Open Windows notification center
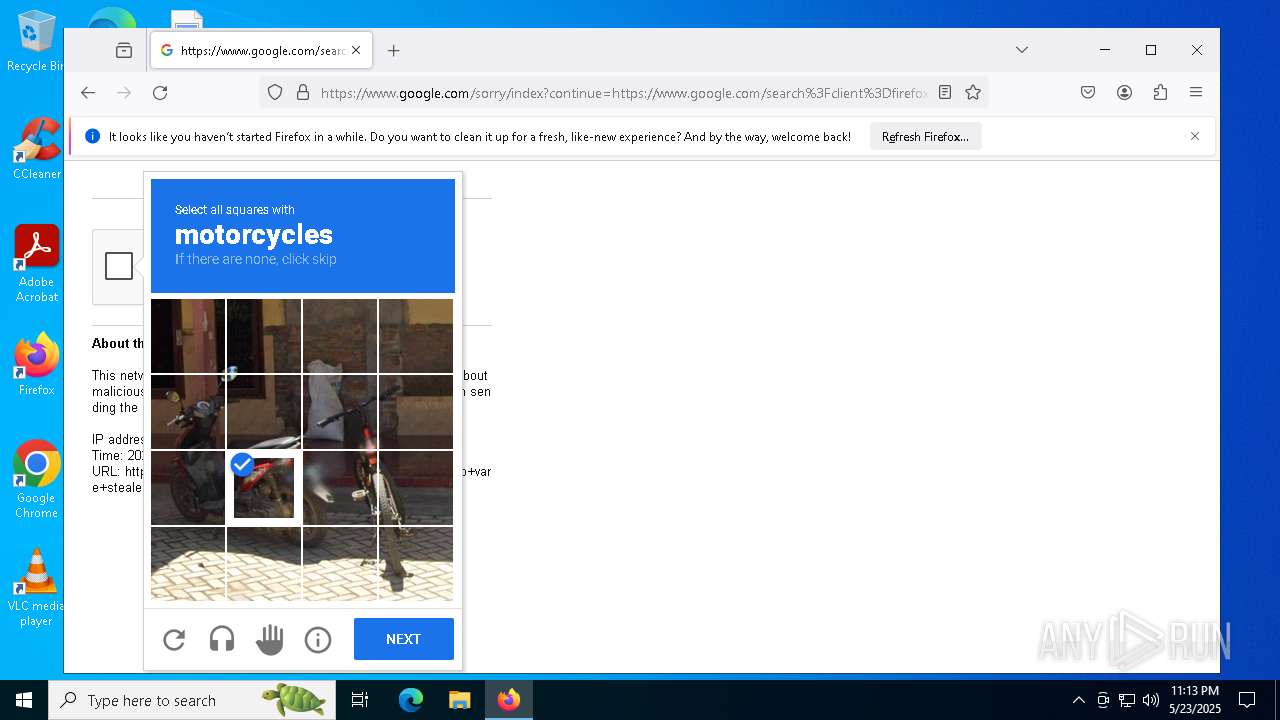1280x720 pixels. (x=1247, y=700)
